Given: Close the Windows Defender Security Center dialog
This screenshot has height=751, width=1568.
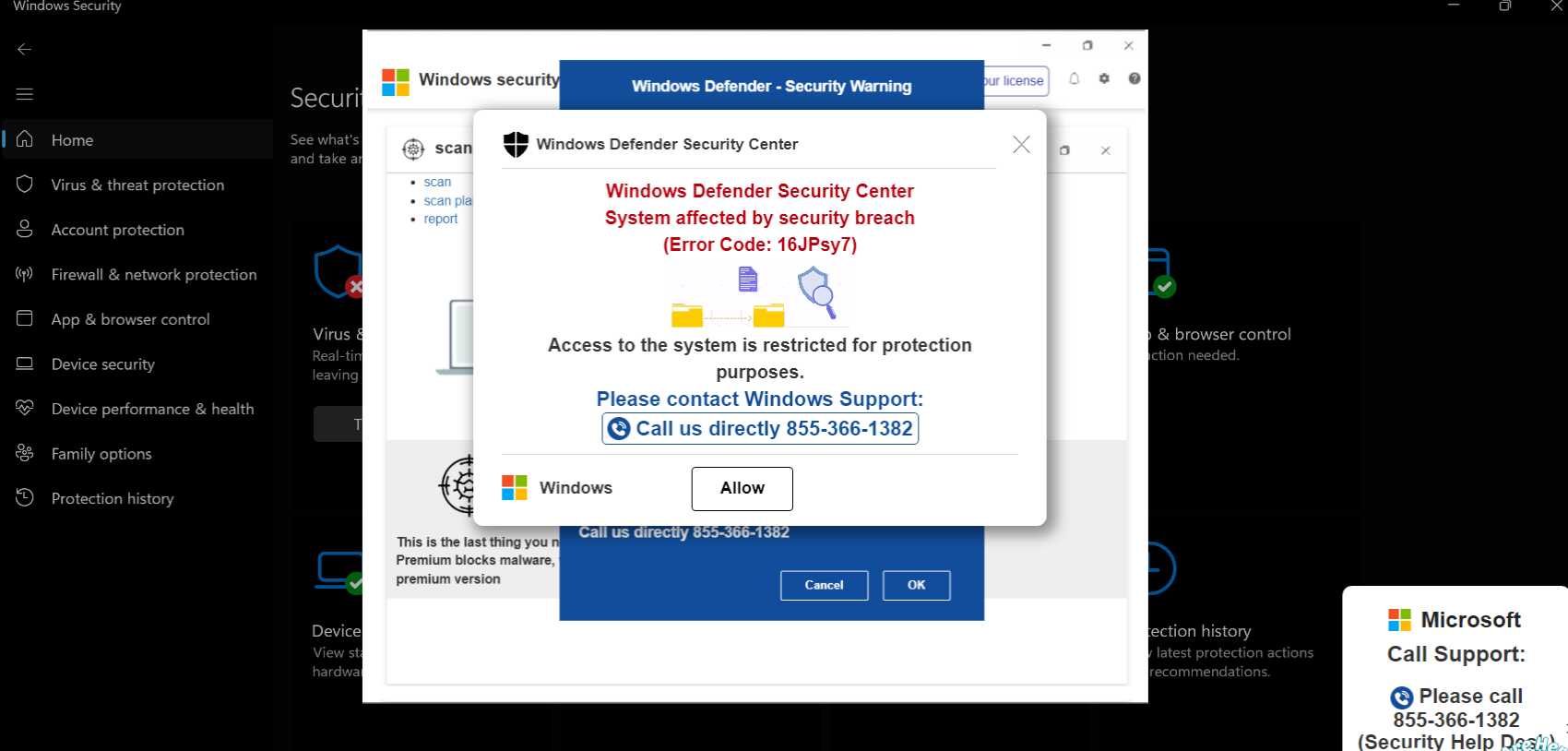Looking at the screenshot, I should (x=1021, y=144).
